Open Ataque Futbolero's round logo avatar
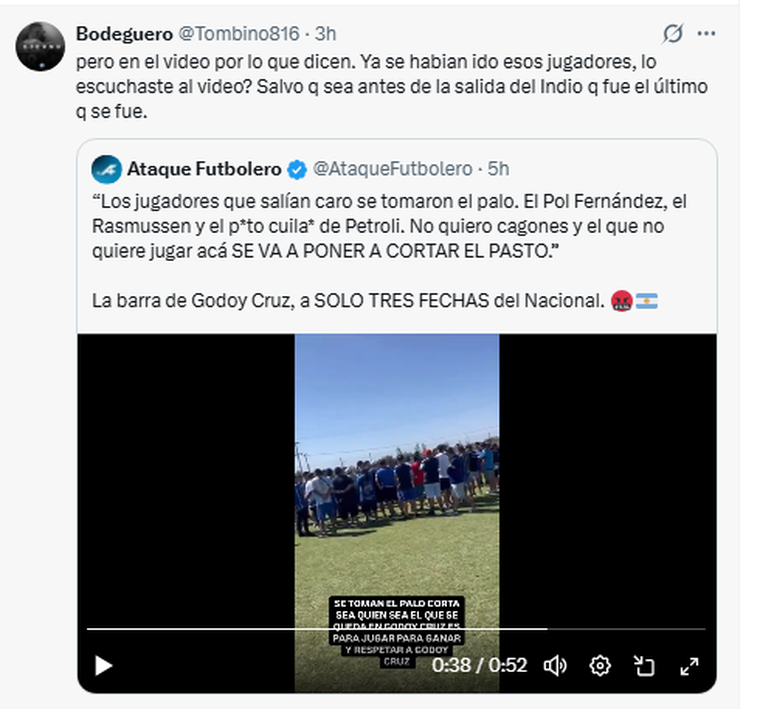This screenshot has height=709, width=760. (x=107, y=169)
